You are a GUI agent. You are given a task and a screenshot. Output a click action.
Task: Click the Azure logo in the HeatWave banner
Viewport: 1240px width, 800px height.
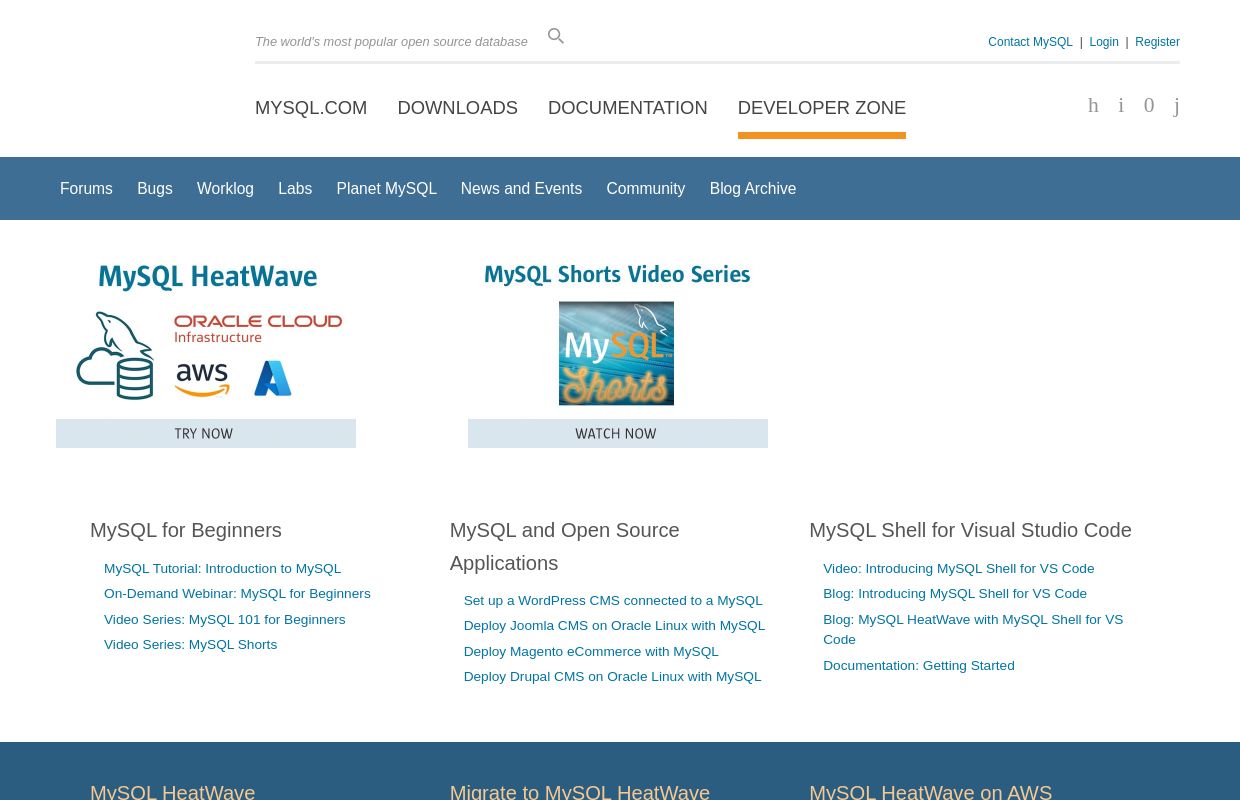(272, 378)
